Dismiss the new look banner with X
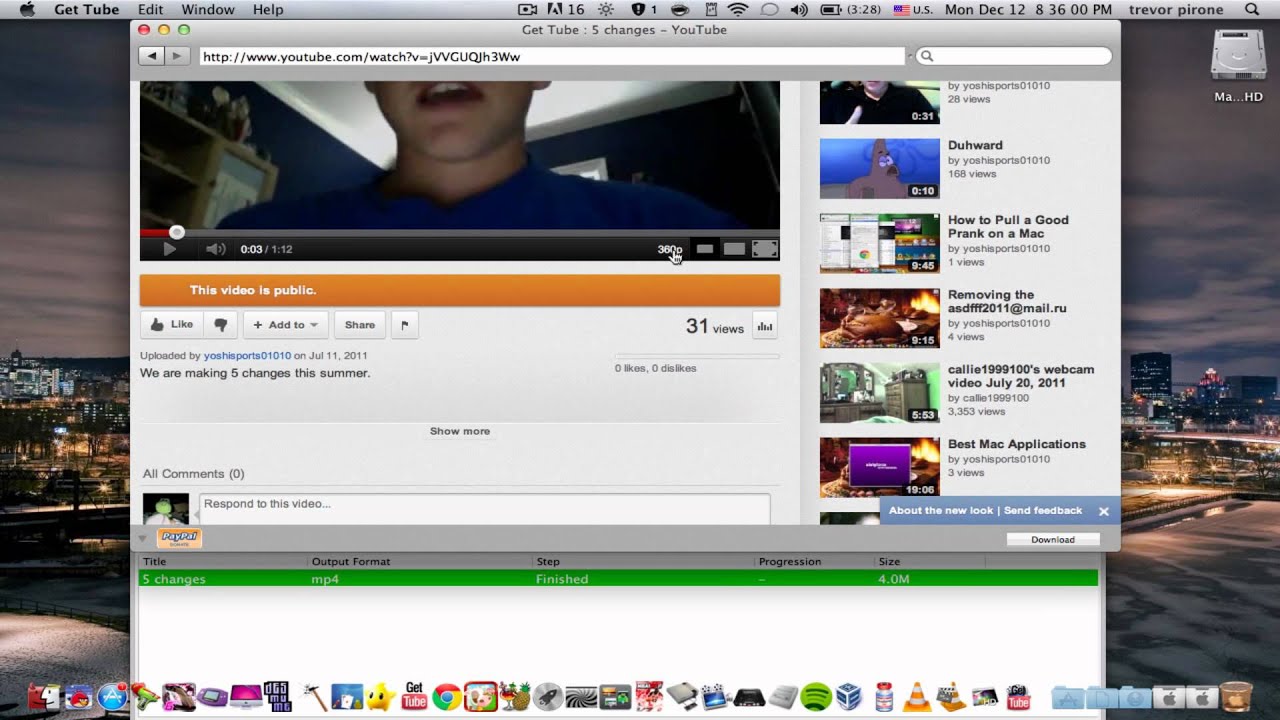Image resolution: width=1280 pixels, height=720 pixels. [1104, 511]
